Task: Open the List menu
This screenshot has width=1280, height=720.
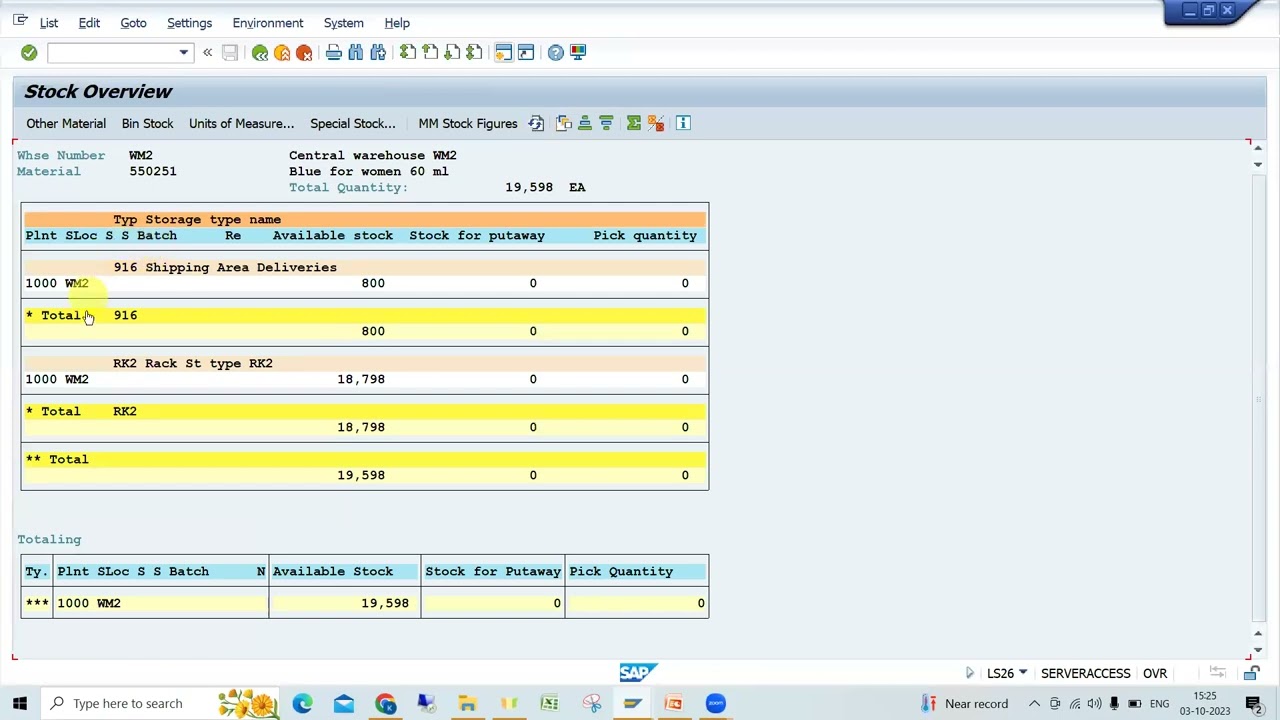Action: pos(48,23)
